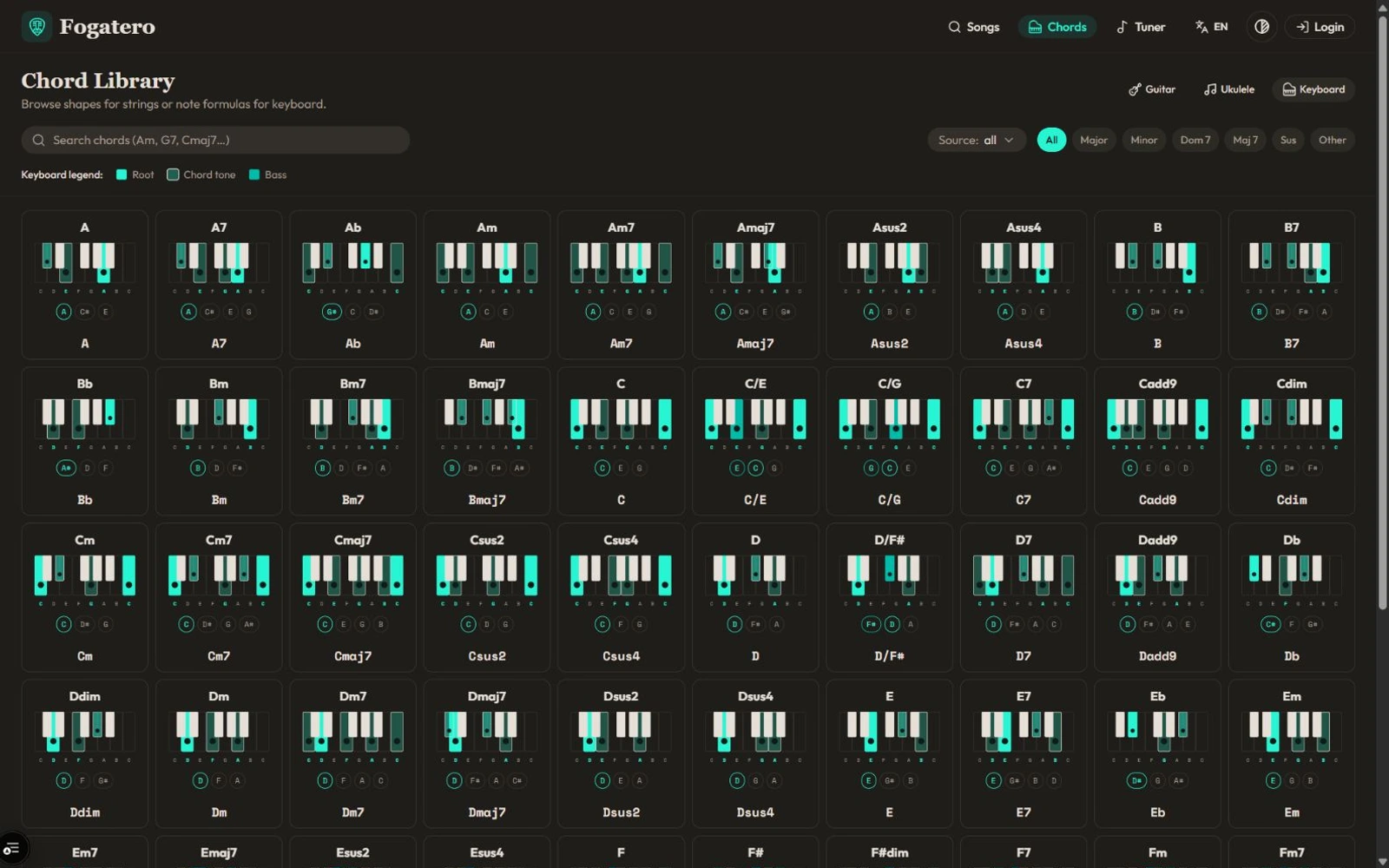
Task: Filter chords by Maj 7
Action: click(1245, 140)
